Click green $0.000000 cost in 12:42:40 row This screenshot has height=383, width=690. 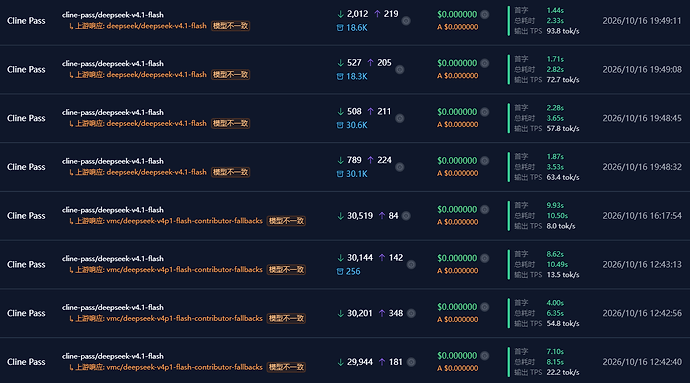[x=457, y=356]
